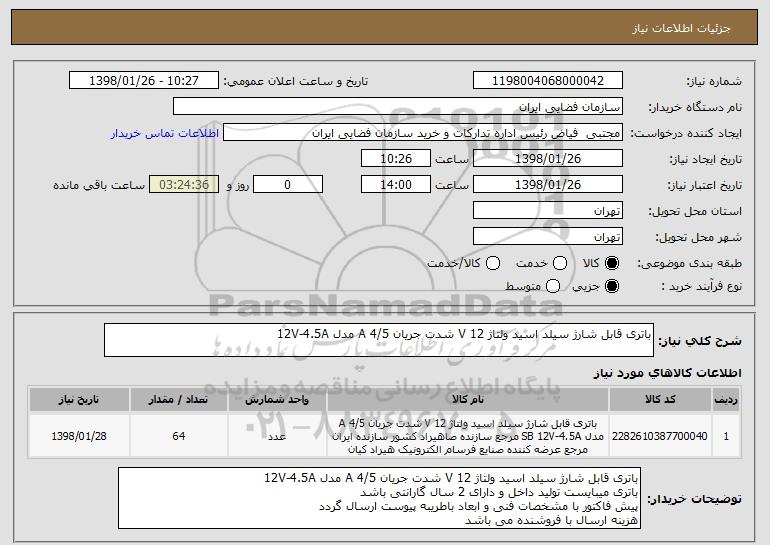Click the کد کالا column header
This screenshot has width=770, height=545.
(660, 400)
